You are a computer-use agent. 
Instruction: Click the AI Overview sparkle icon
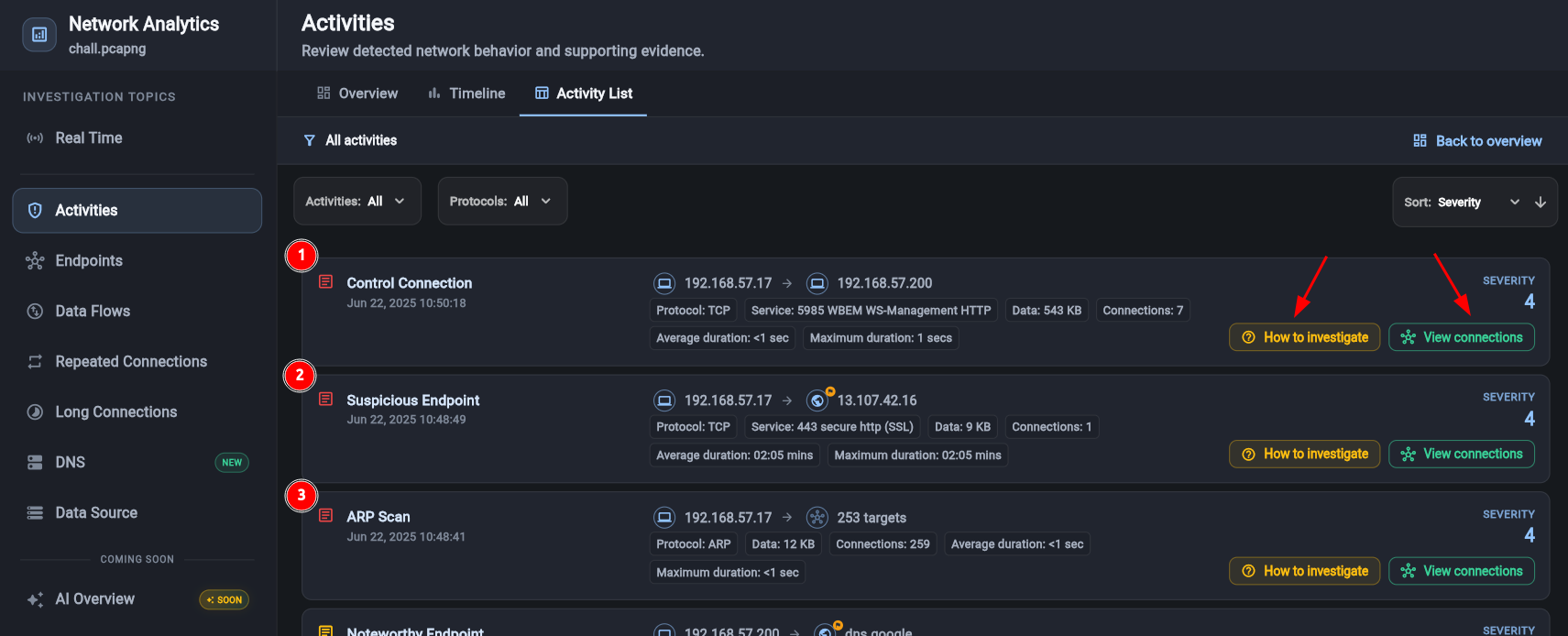point(35,599)
